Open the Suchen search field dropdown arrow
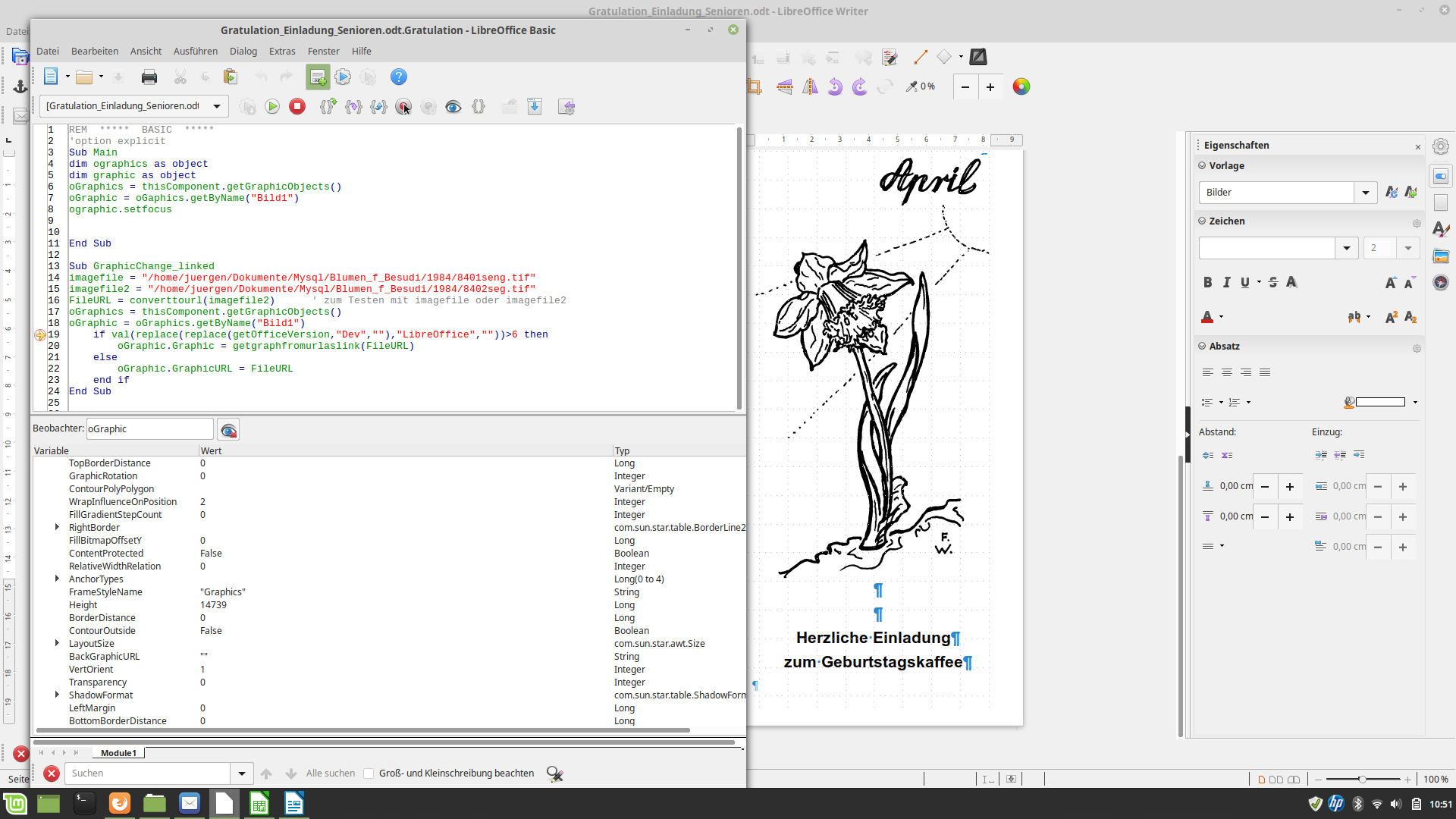 (x=242, y=773)
